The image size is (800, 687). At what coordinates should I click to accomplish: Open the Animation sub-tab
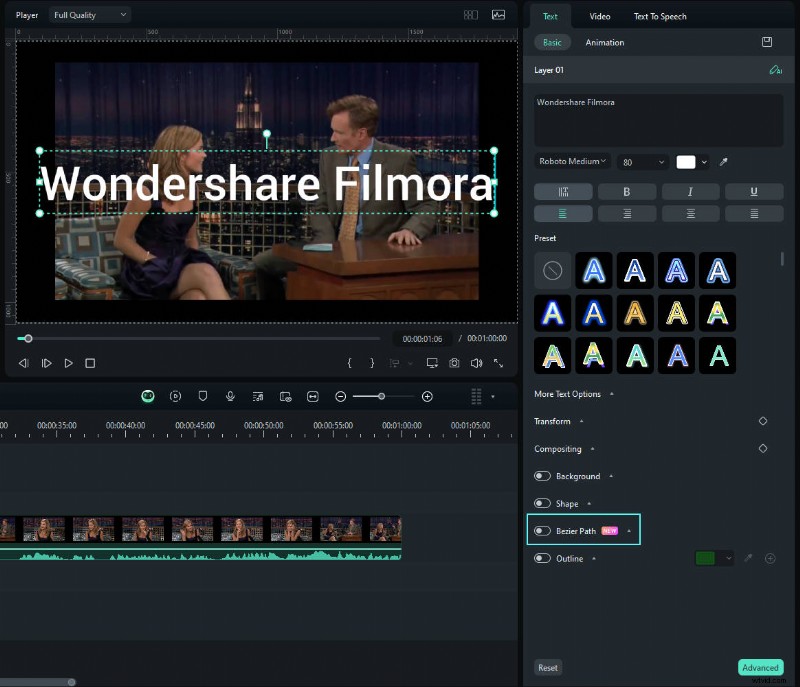click(x=604, y=43)
